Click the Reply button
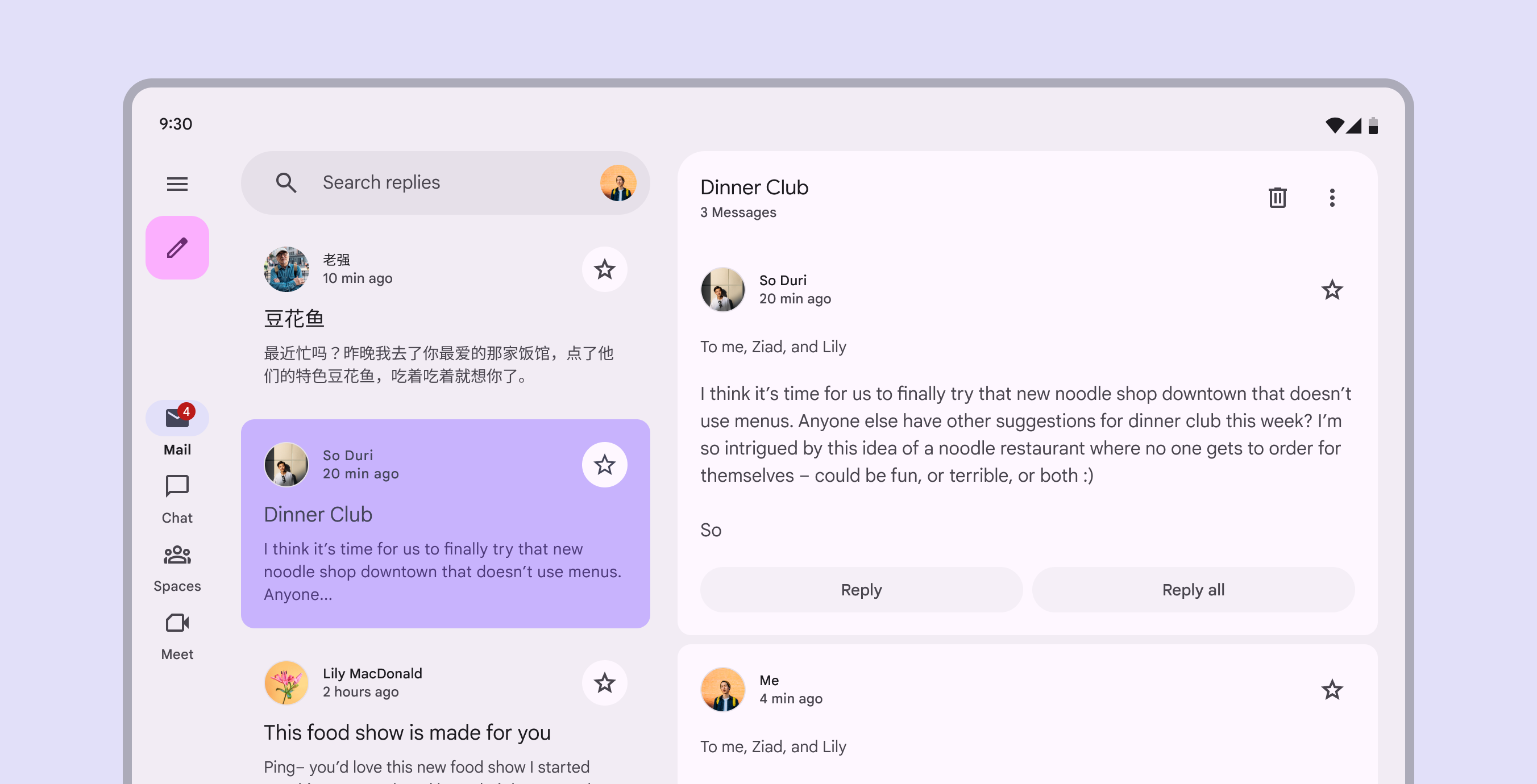 861,589
